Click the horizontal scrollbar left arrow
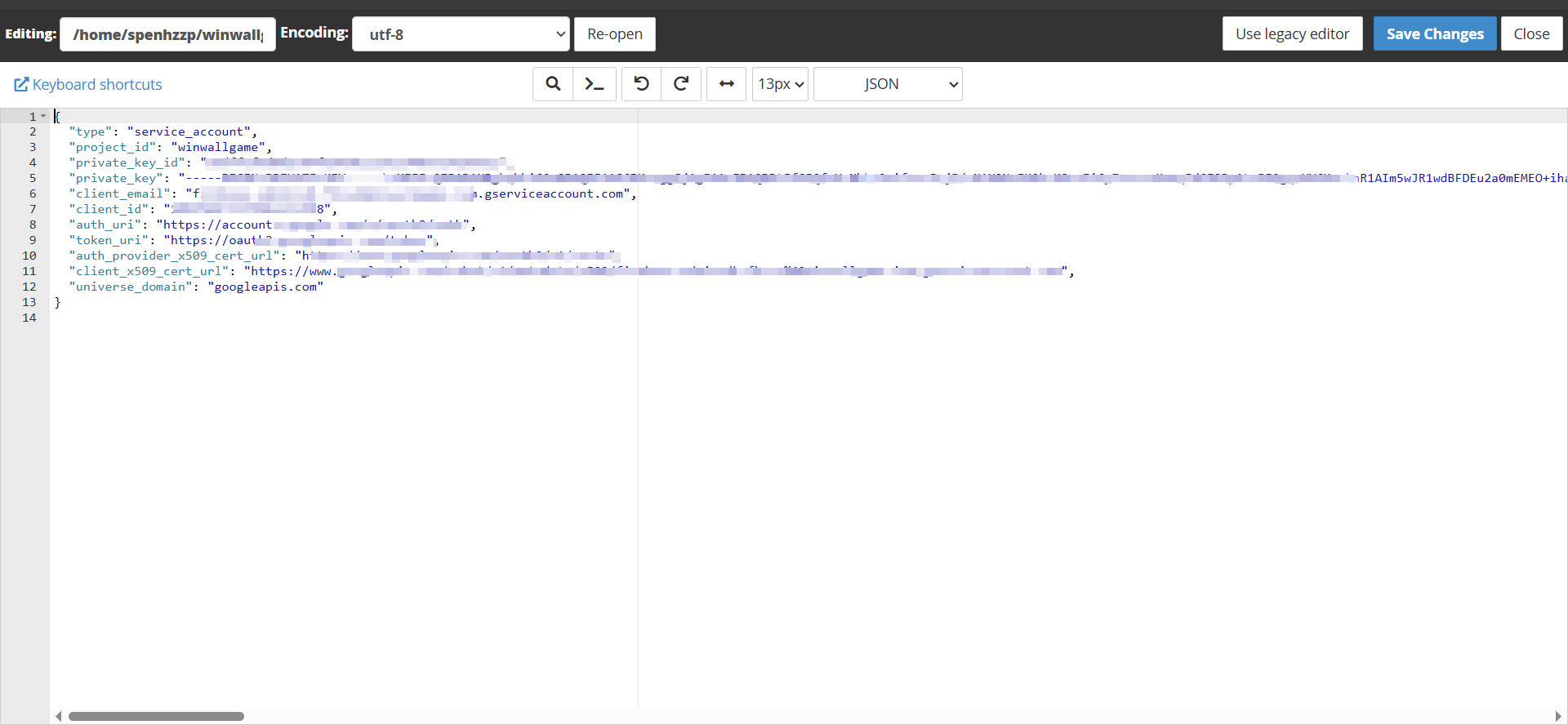1568x725 pixels. (x=58, y=716)
